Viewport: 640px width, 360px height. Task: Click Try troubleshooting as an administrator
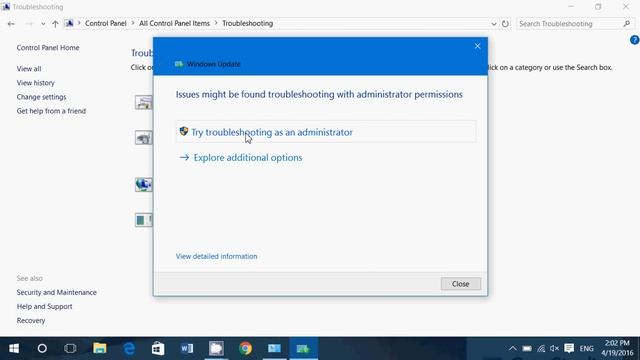pyautogui.click(x=326, y=132)
